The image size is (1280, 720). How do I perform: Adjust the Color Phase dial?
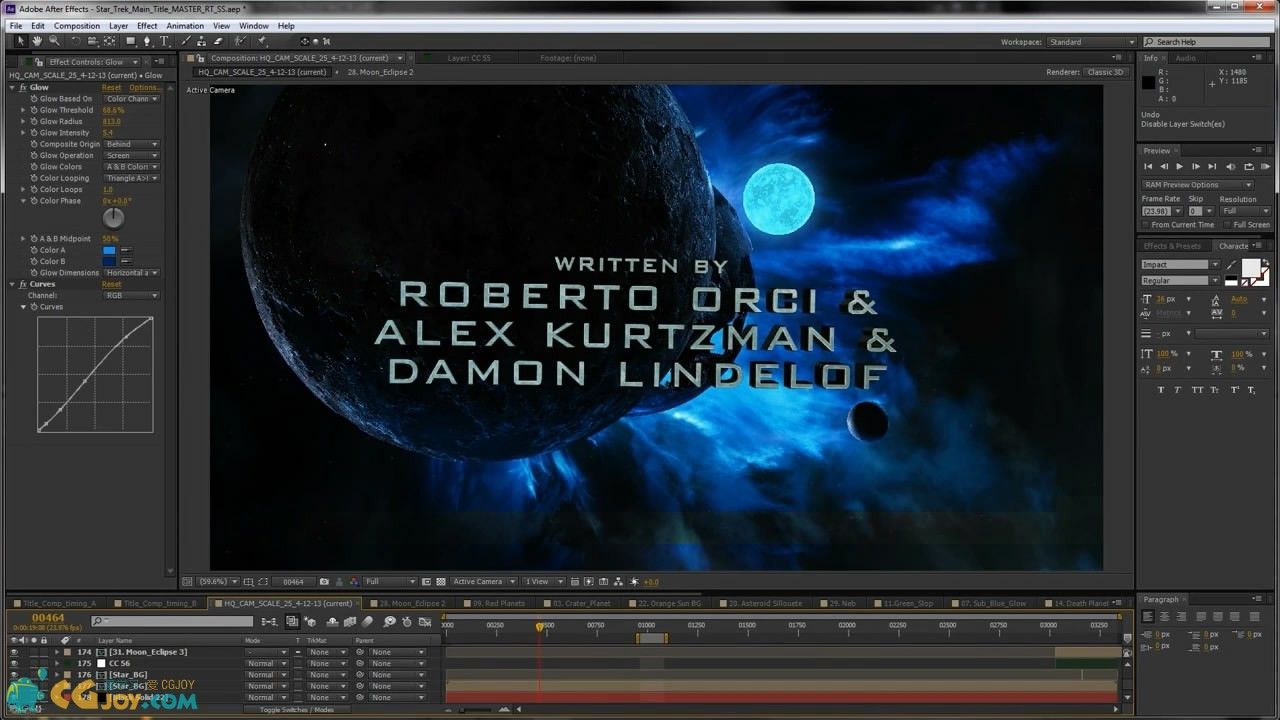point(114,217)
